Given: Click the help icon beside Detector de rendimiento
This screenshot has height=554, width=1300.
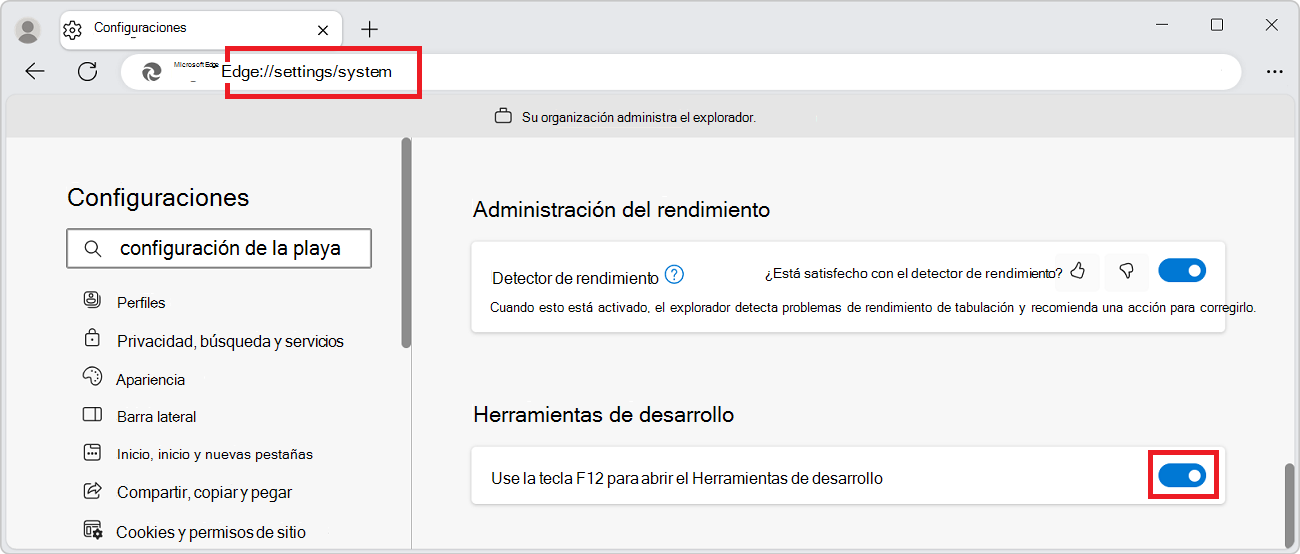Looking at the screenshot, I should coord(675,274).
